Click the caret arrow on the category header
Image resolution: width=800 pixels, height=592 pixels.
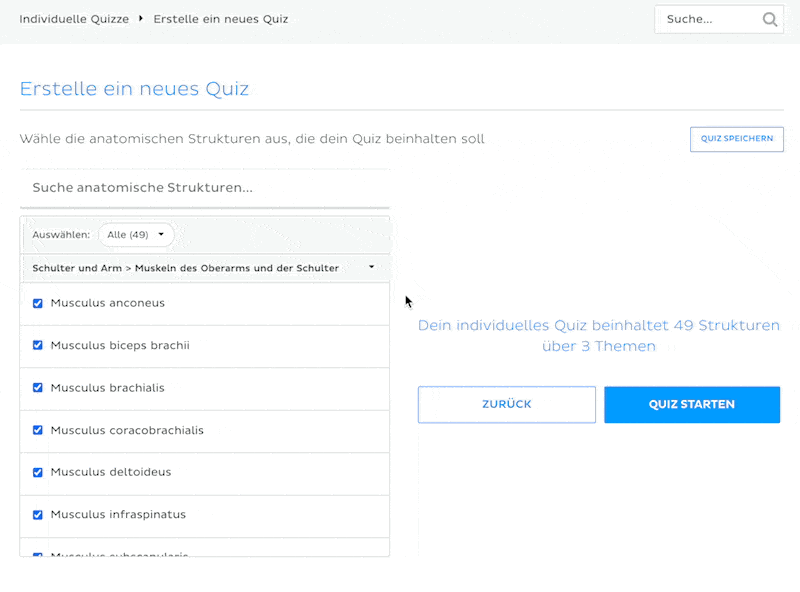(371, 267)
